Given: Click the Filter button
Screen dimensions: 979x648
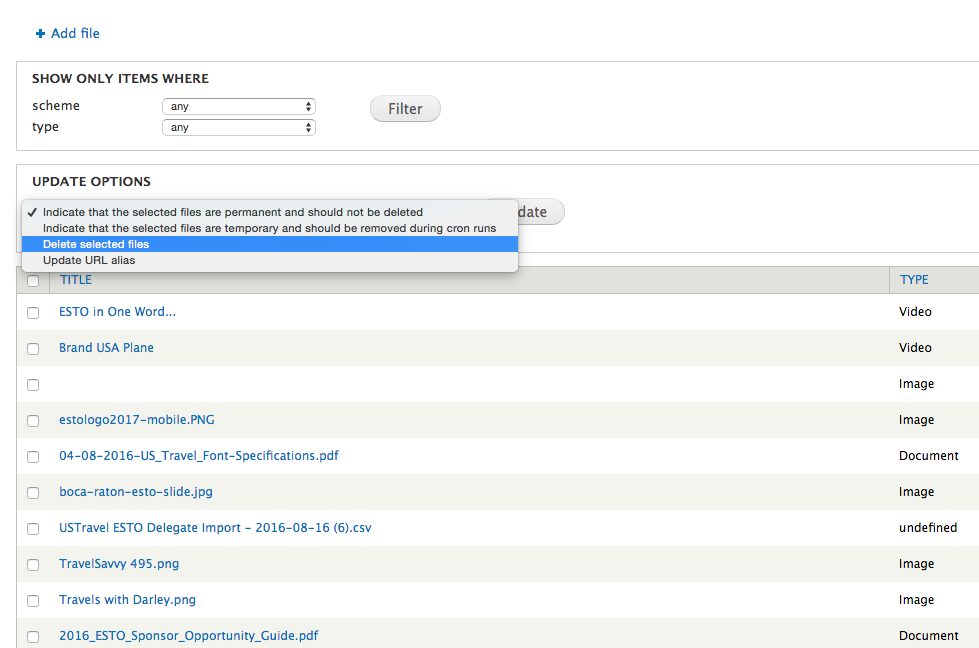Looking at the screenshot, I should coord(405,109).
